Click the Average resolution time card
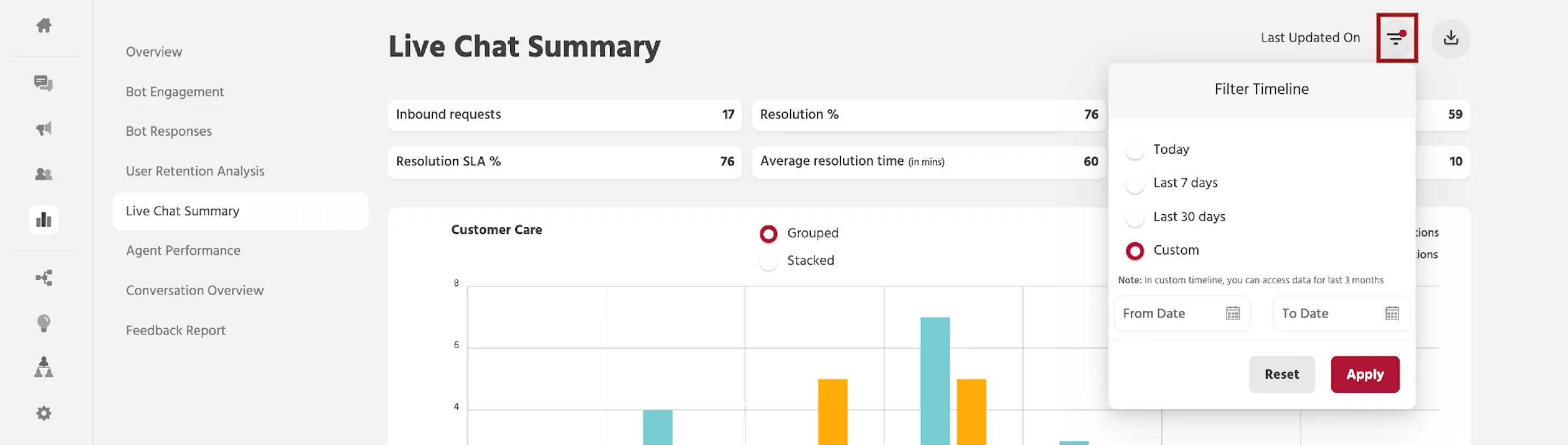 point(928,162)
